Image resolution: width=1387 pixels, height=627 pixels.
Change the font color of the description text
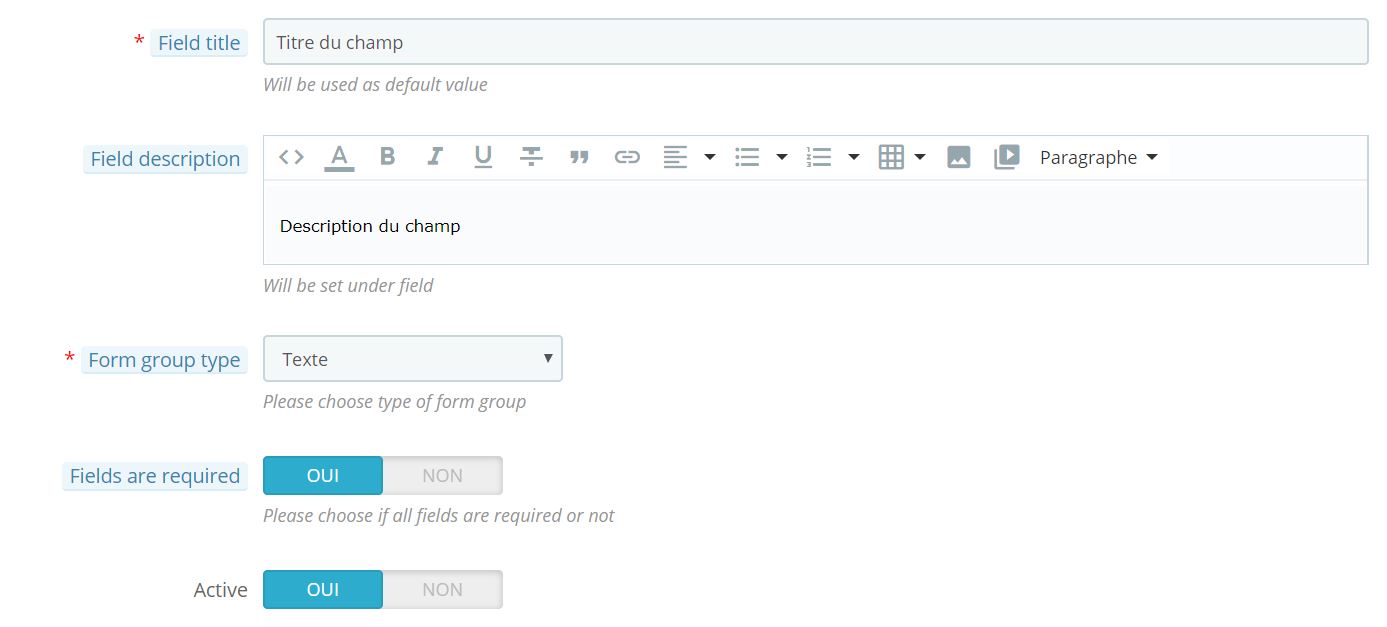[x=339, y=156]
